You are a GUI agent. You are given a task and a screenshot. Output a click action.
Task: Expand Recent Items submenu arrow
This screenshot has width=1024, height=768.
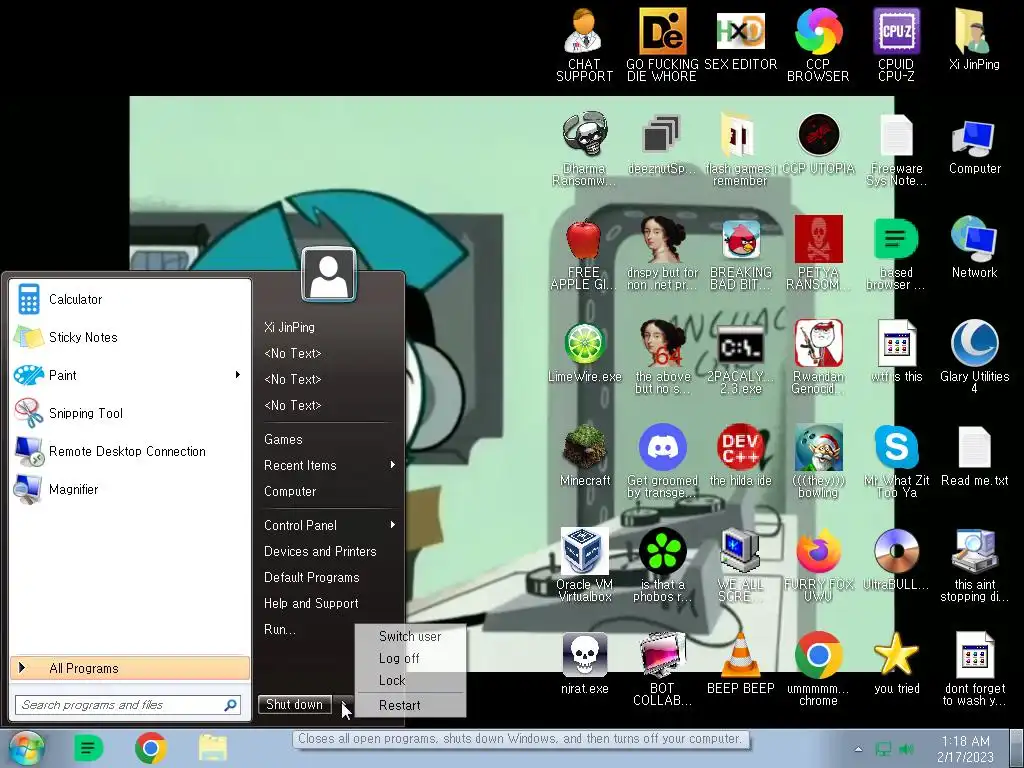click(x=392, y=465)
